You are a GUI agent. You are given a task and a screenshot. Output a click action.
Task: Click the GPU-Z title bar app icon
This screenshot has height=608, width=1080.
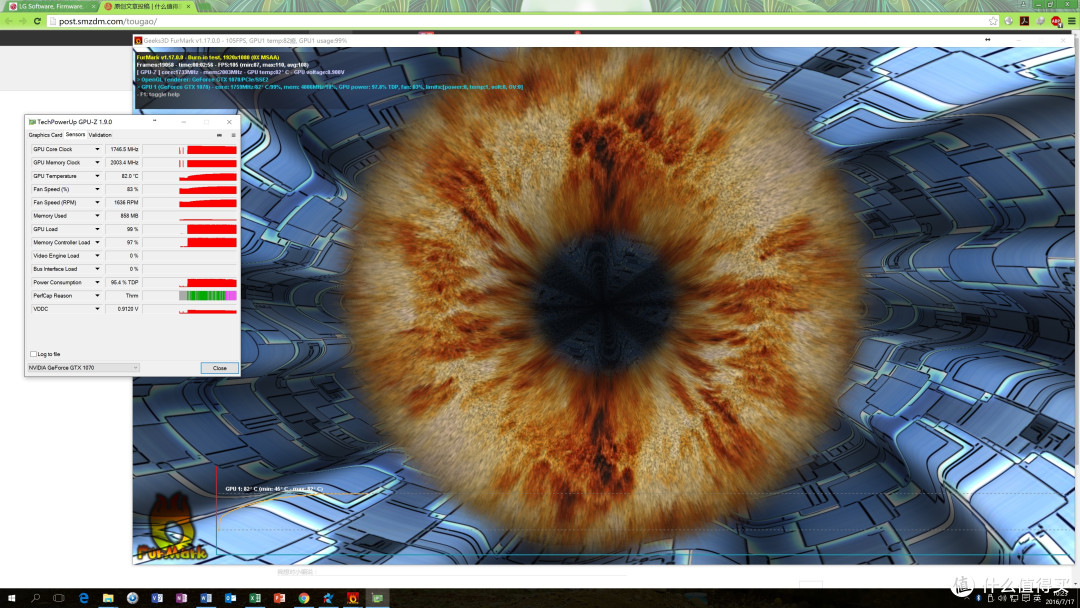(32, 122)
